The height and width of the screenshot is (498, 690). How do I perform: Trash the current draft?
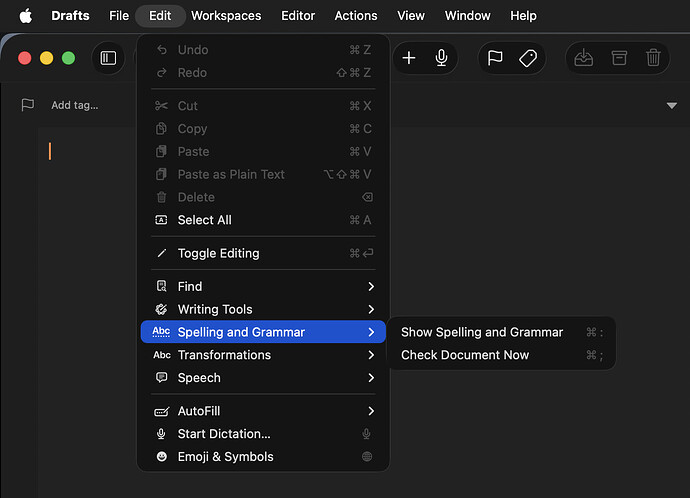click(x=653, y=58)
